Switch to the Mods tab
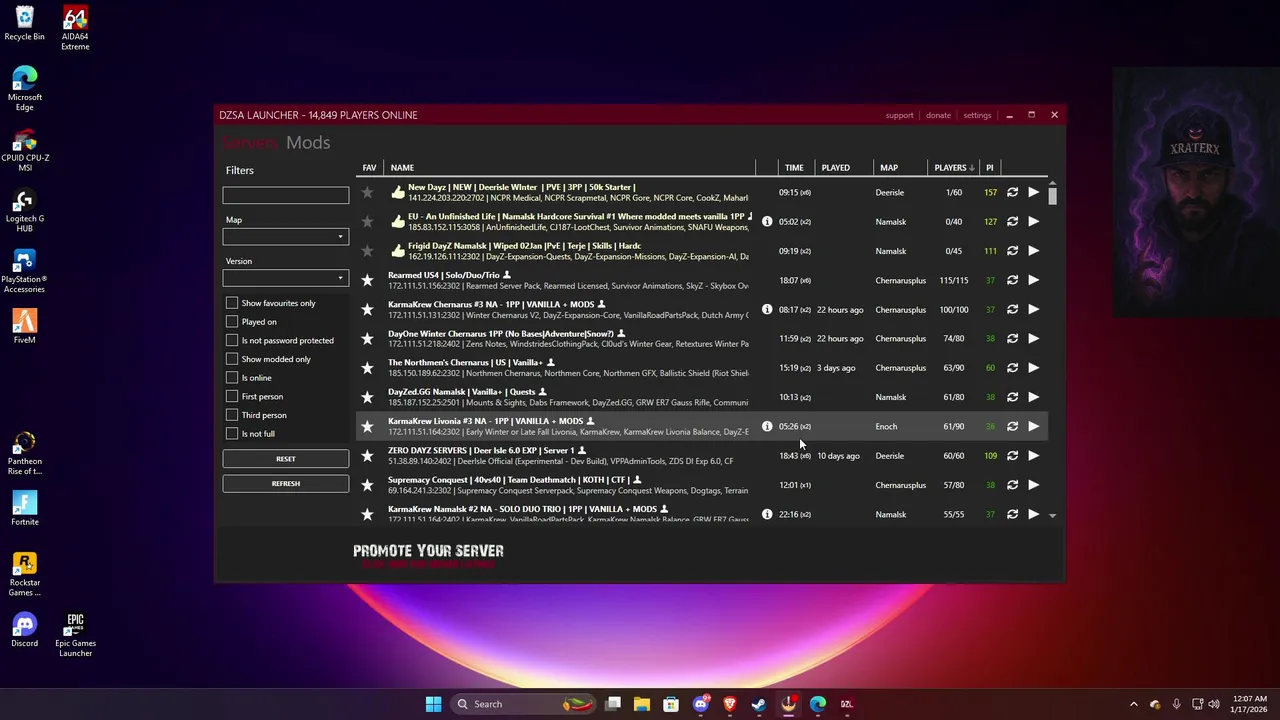 click(308, 143)
